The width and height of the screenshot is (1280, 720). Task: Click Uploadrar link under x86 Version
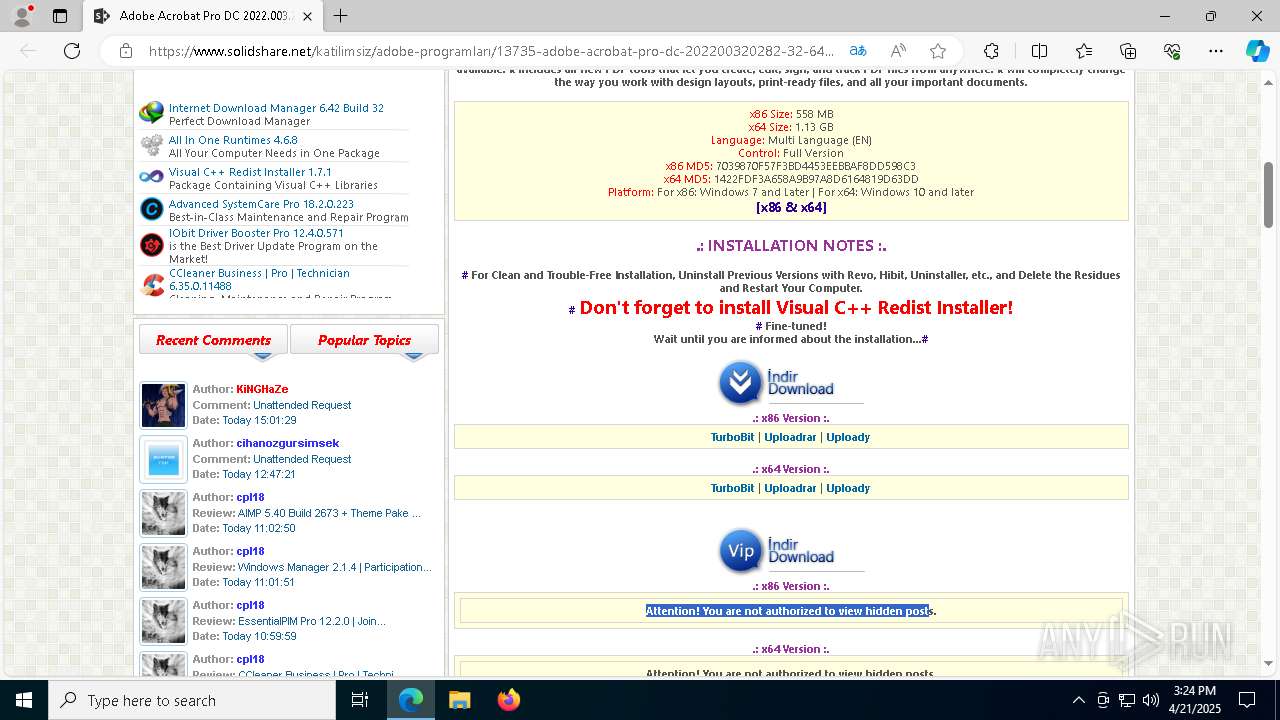coord(790,437)
